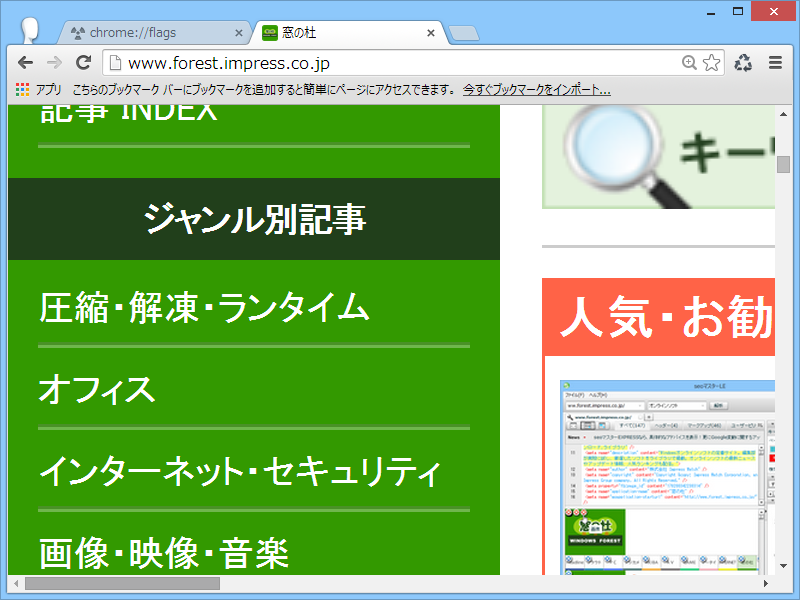Click the forward navigation arrow

[x=55, y=62]
